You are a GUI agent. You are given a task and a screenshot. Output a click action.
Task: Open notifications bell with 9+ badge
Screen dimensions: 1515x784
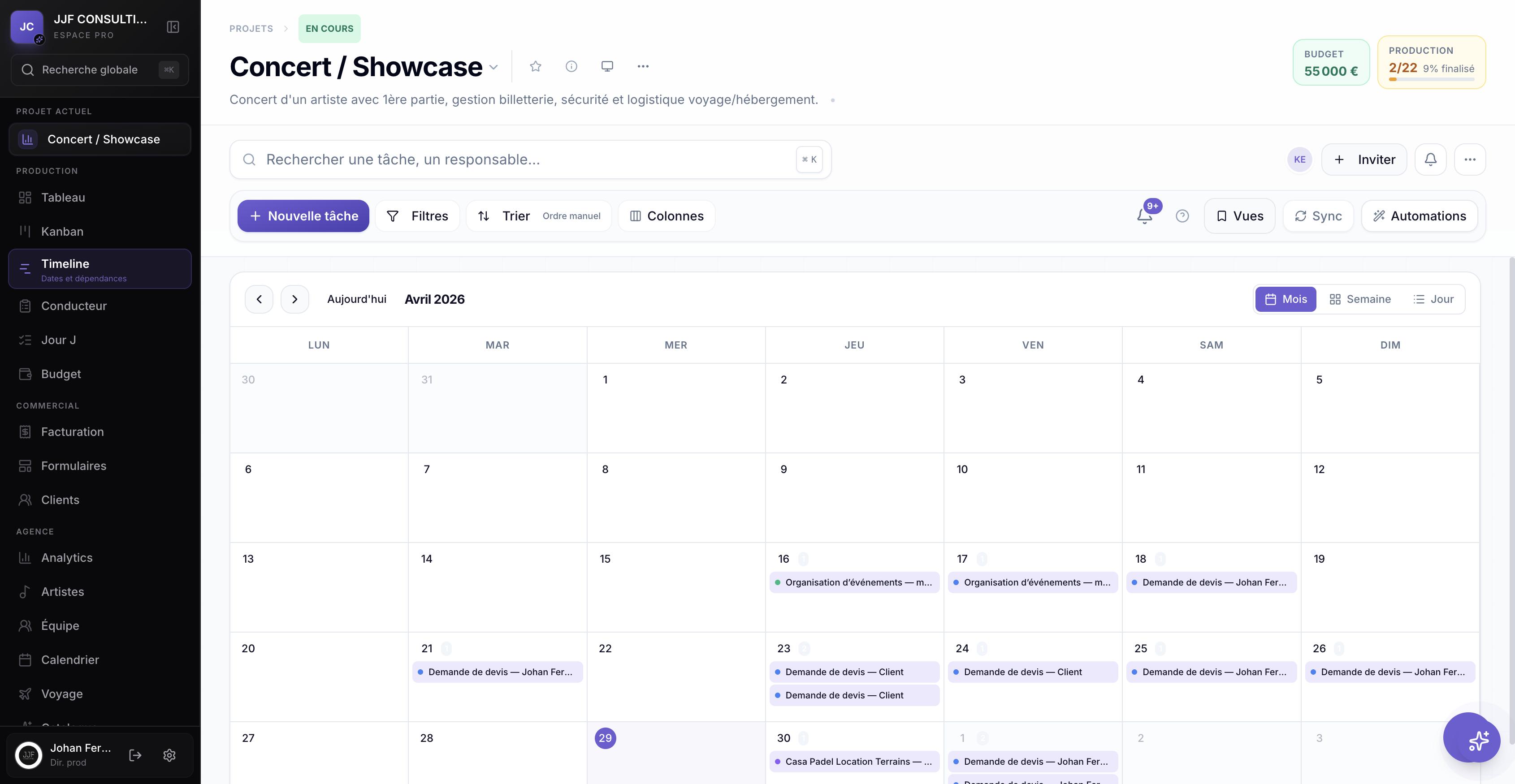click(1144, 215)
